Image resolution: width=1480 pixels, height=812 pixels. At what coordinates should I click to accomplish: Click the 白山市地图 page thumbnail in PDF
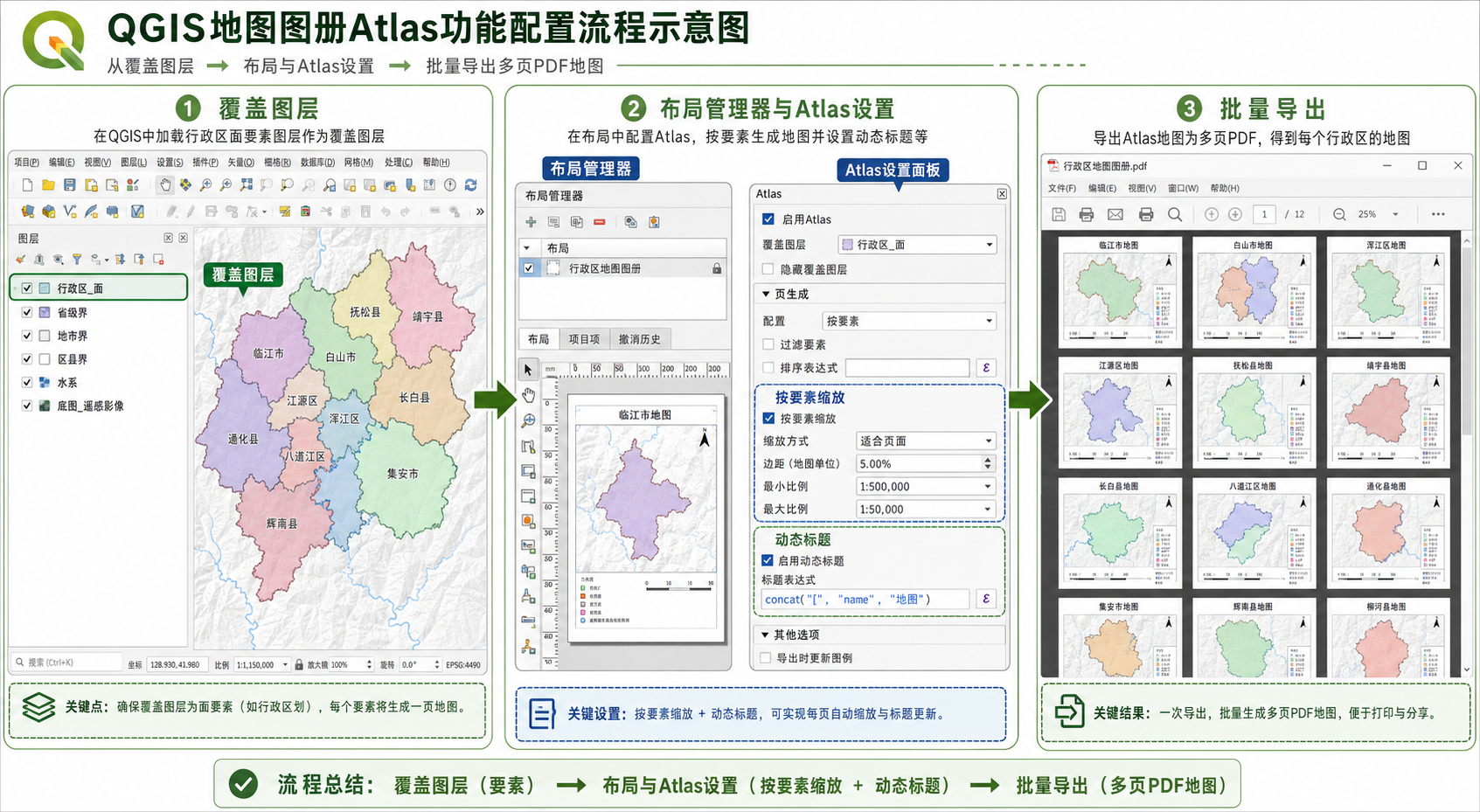1254,291
